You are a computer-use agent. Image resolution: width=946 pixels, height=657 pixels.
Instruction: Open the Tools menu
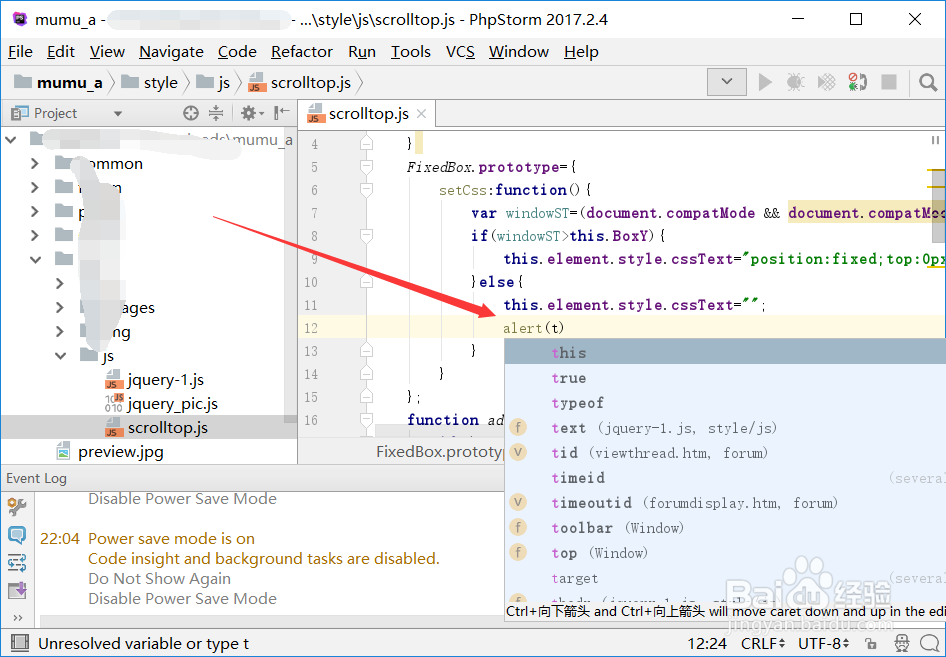coord(411,52)
